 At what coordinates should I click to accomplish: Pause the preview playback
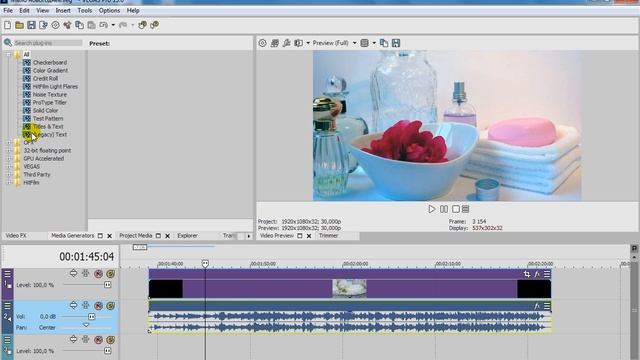(444, 209)
